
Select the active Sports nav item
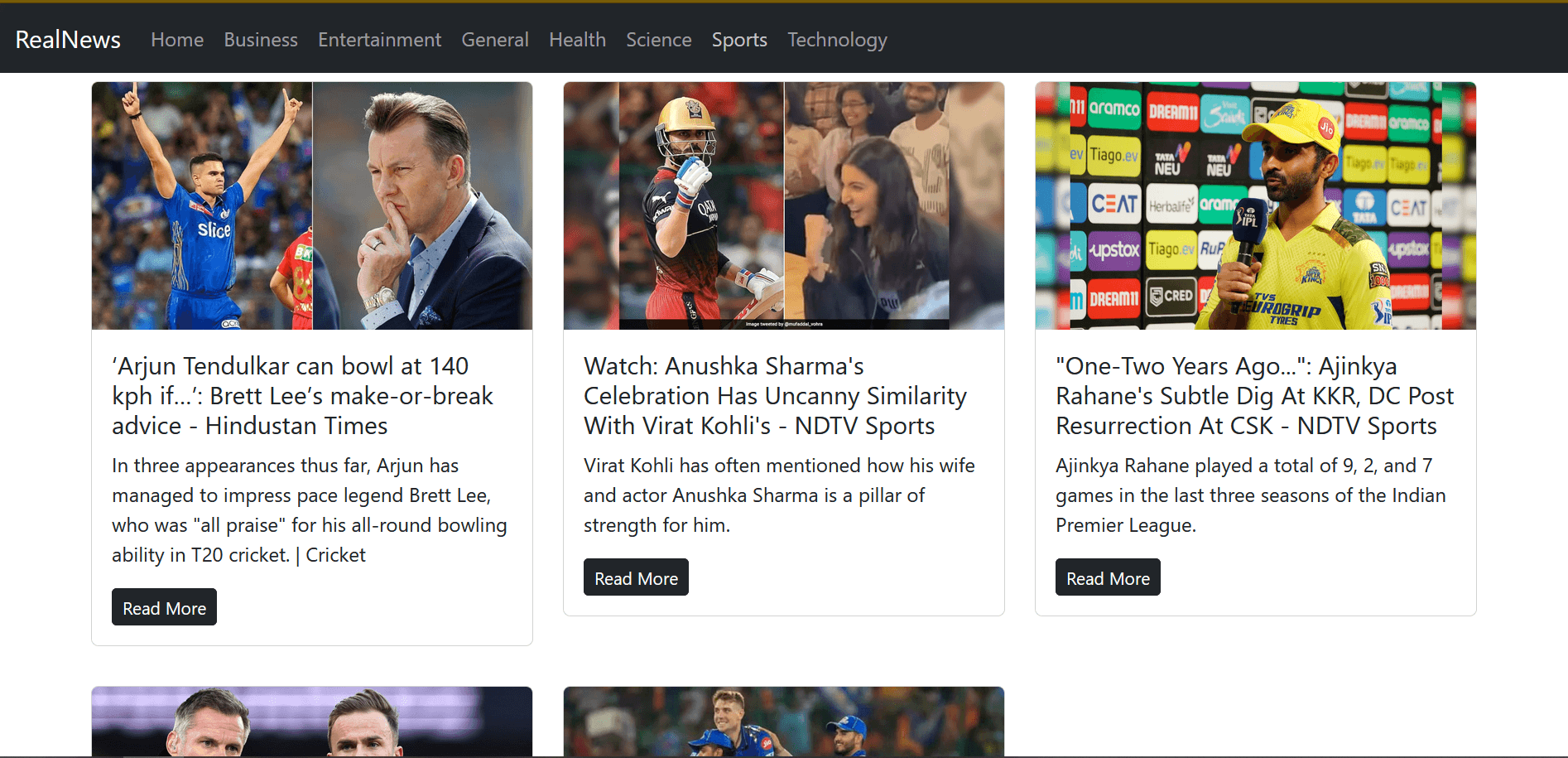[739, 40]
